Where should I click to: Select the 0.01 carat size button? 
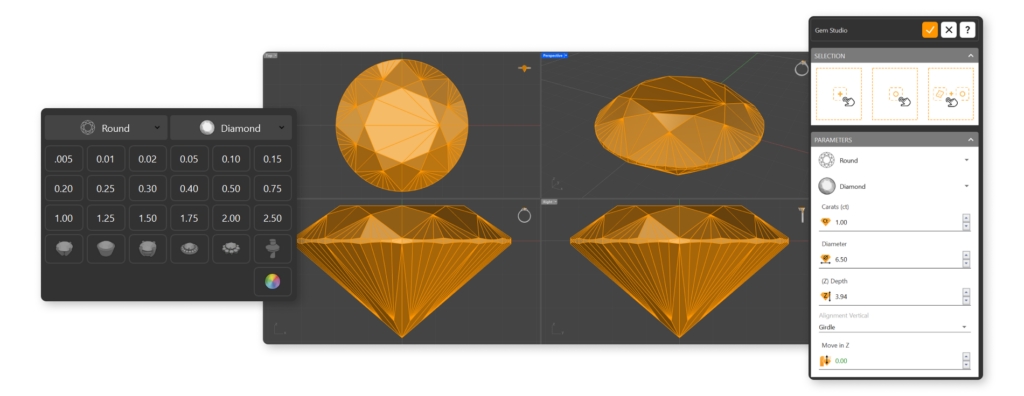click(x=106, y=159)
